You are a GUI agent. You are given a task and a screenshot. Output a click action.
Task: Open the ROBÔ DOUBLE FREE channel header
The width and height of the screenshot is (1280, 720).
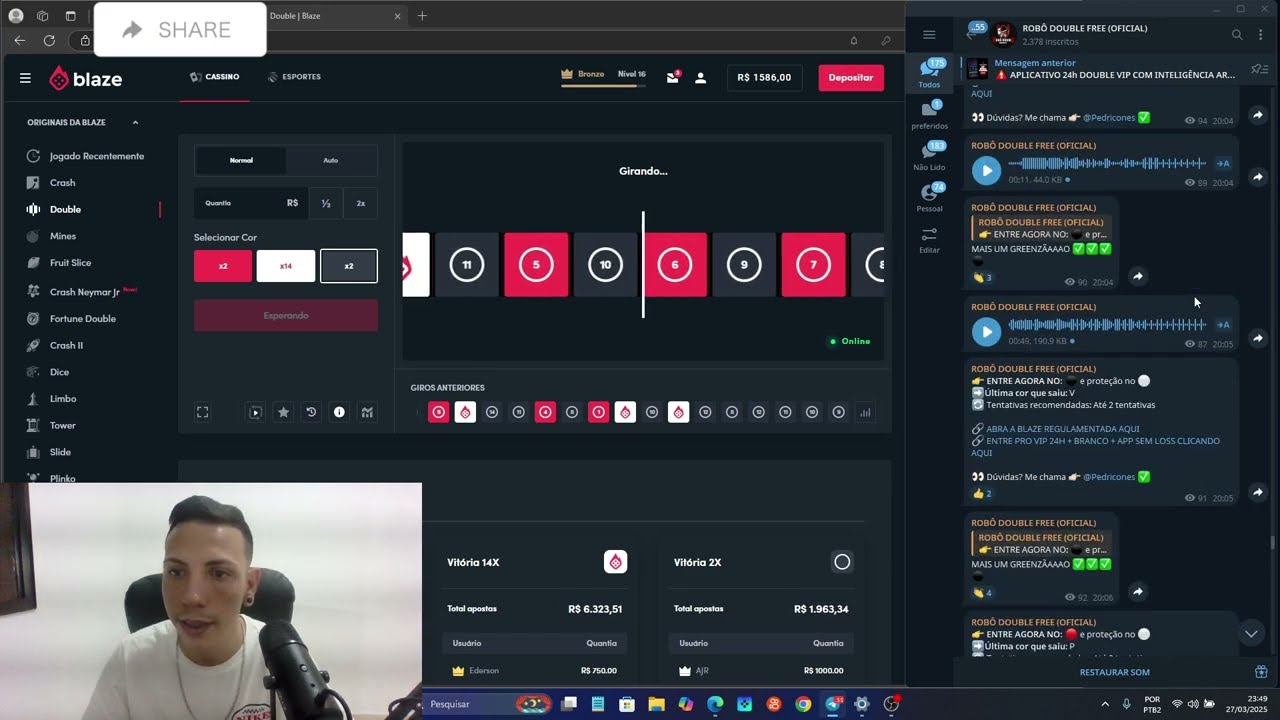tap(1084, 35)
